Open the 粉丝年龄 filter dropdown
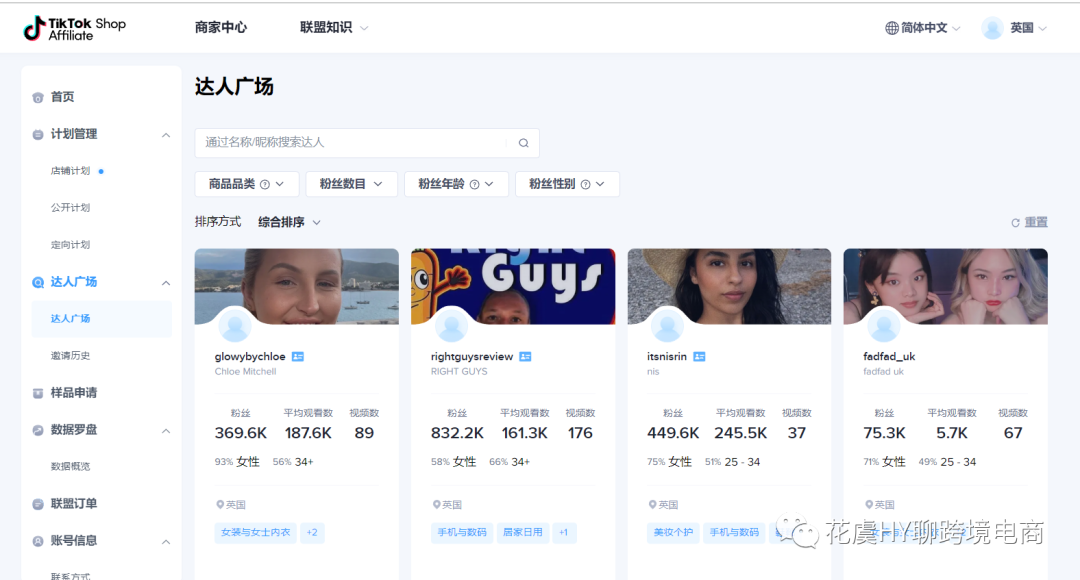Image resolution: width=1080 pixels, height=580 pixels. point(456,184)
